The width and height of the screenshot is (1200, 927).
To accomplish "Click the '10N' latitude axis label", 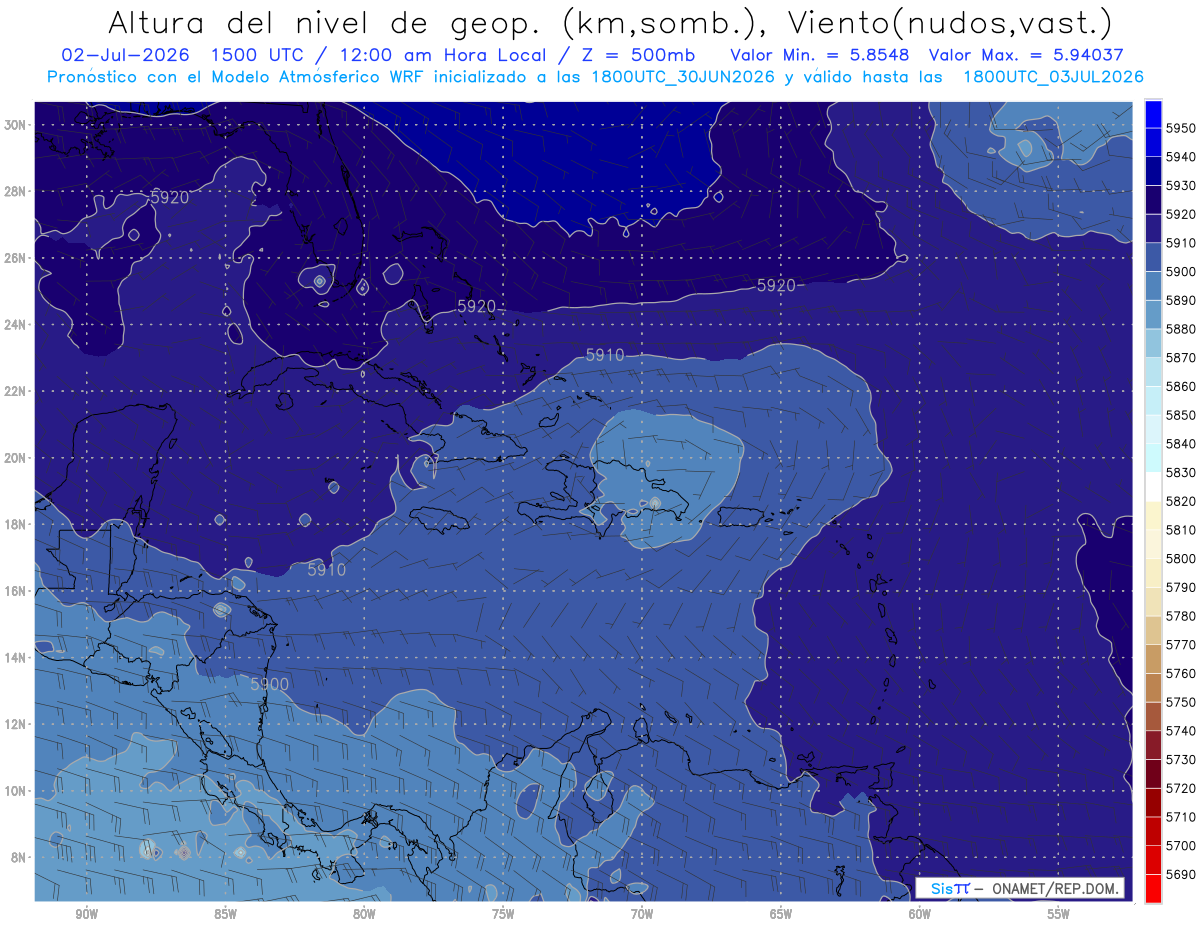I will [16, 791].
